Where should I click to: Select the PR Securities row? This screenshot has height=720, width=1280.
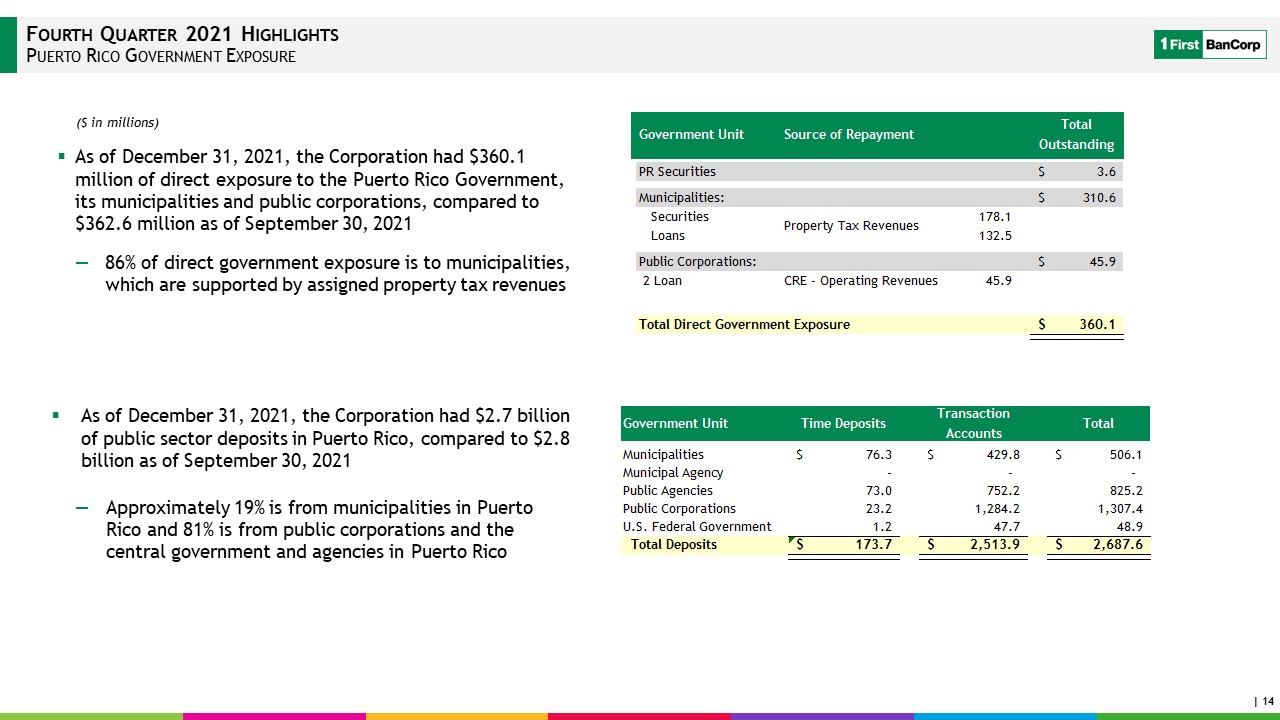[x=877, y=171]
